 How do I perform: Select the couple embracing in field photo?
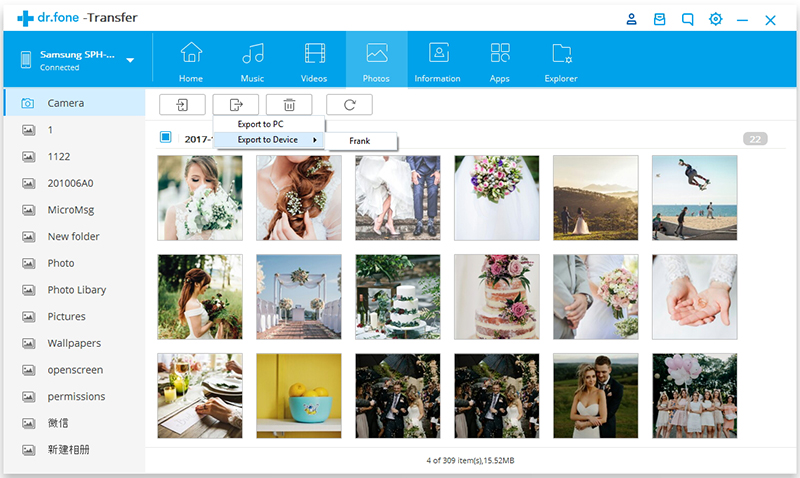click(596, 396)
